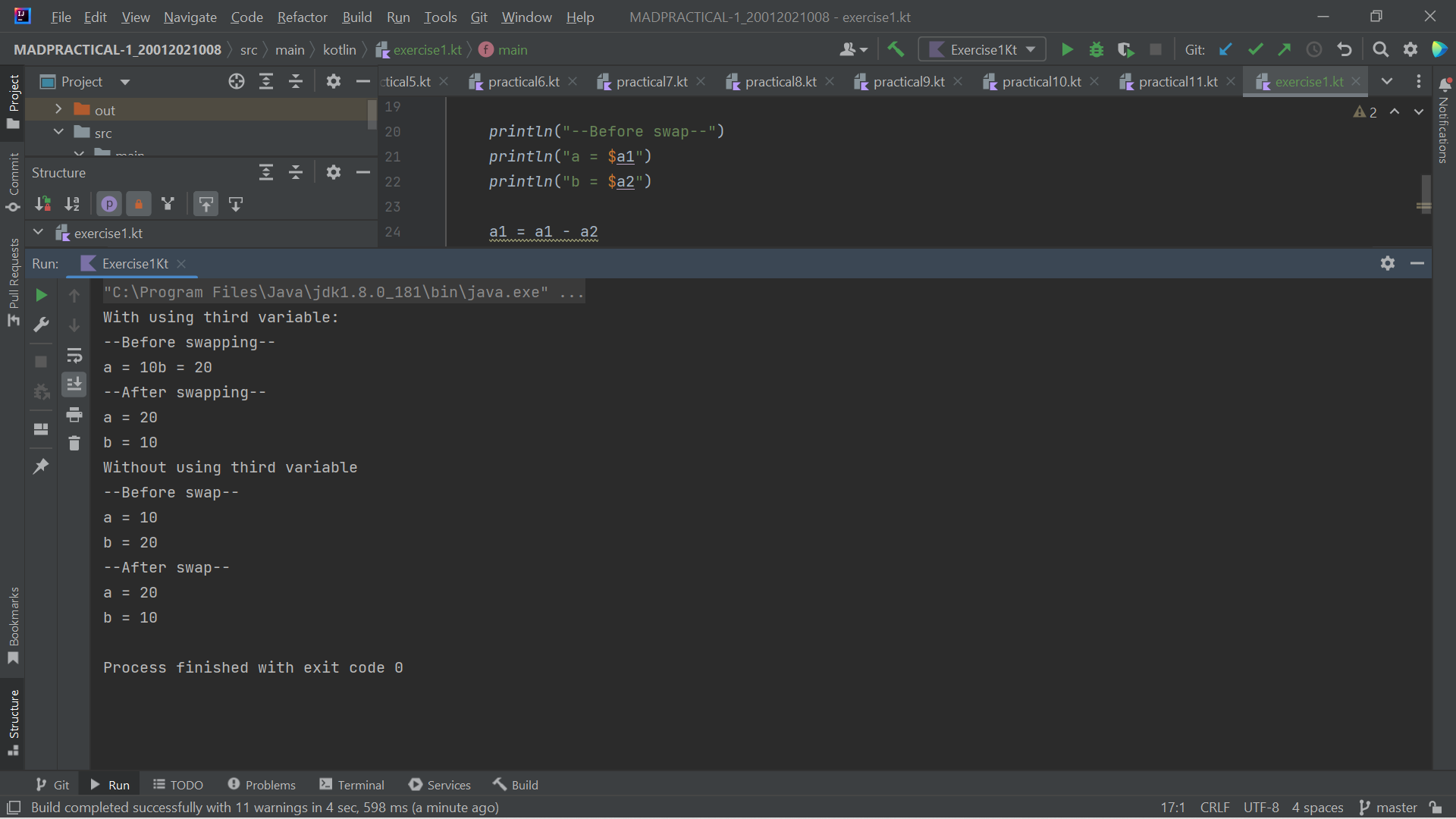Click the warnings indicator showing 2 in the editor

point(1365,112)
